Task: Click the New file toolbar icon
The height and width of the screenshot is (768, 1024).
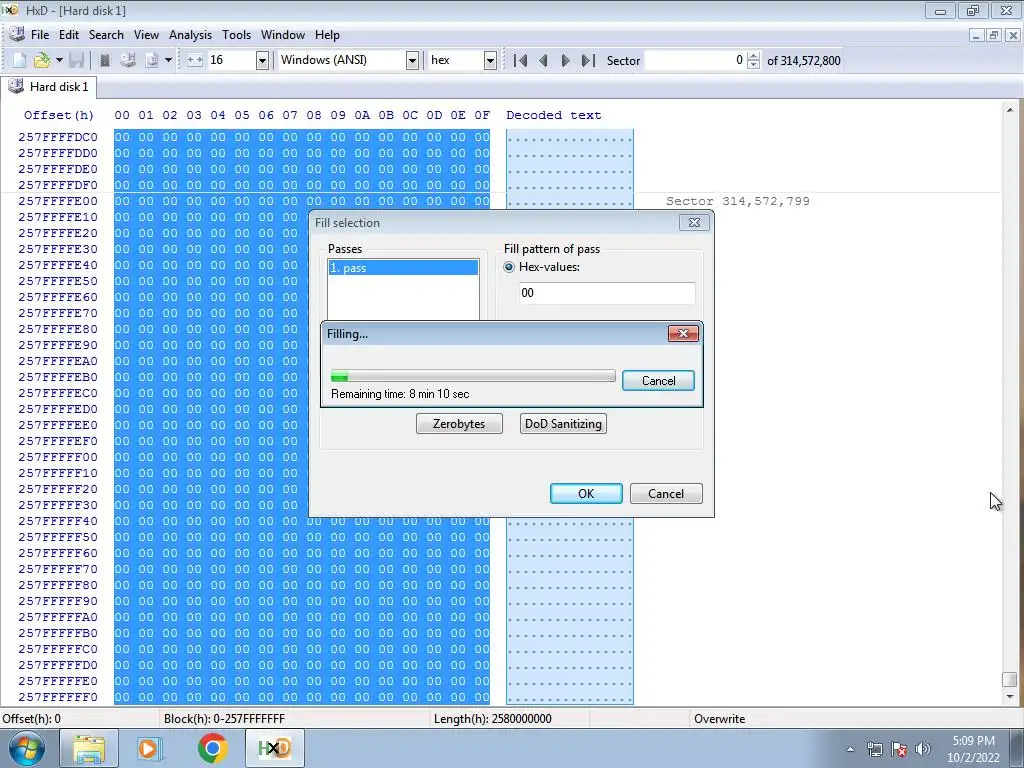Action: pos(20,60)
